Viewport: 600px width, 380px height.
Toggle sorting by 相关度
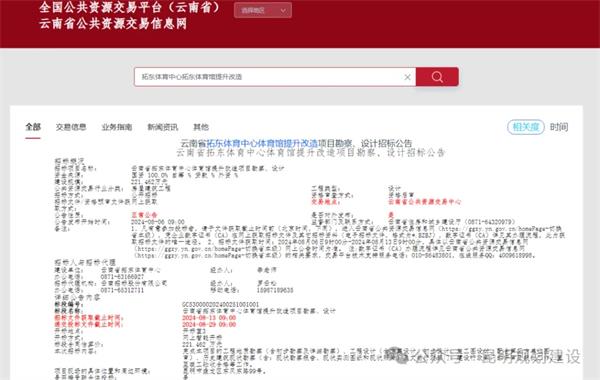tap(526, 127)
